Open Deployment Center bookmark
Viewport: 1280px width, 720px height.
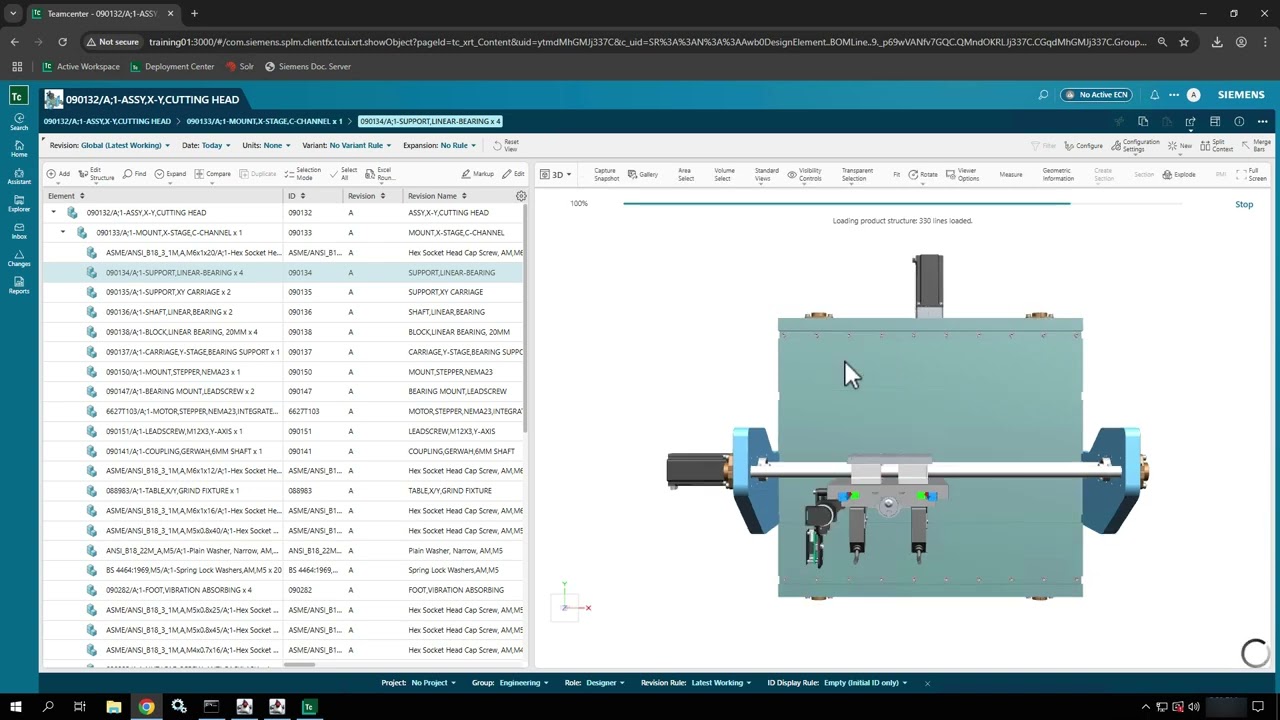(x=172, y=67)
